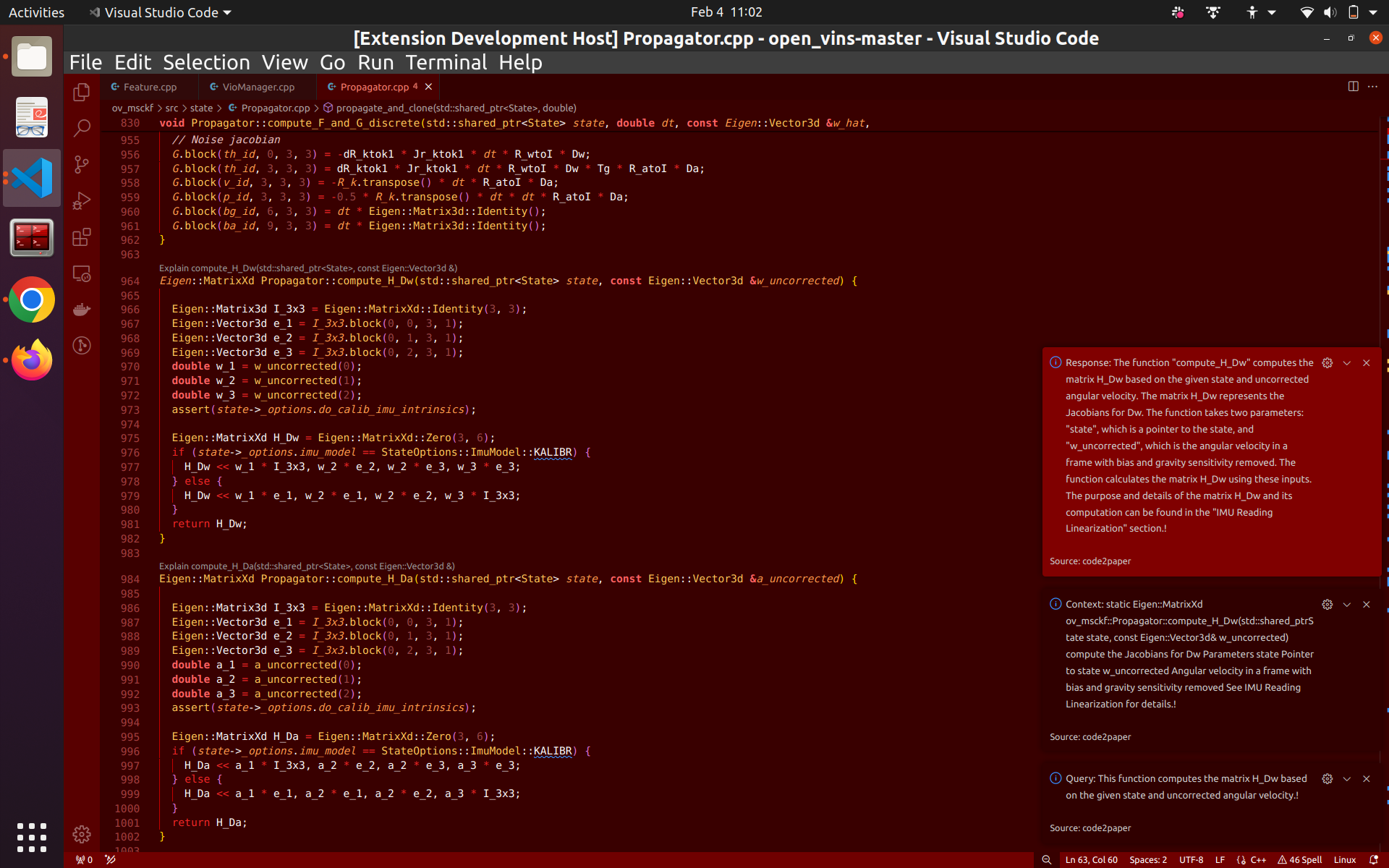Open the Search view icon
The height and width of the screenshot is (868, 1389).
(x=82, y=128)
